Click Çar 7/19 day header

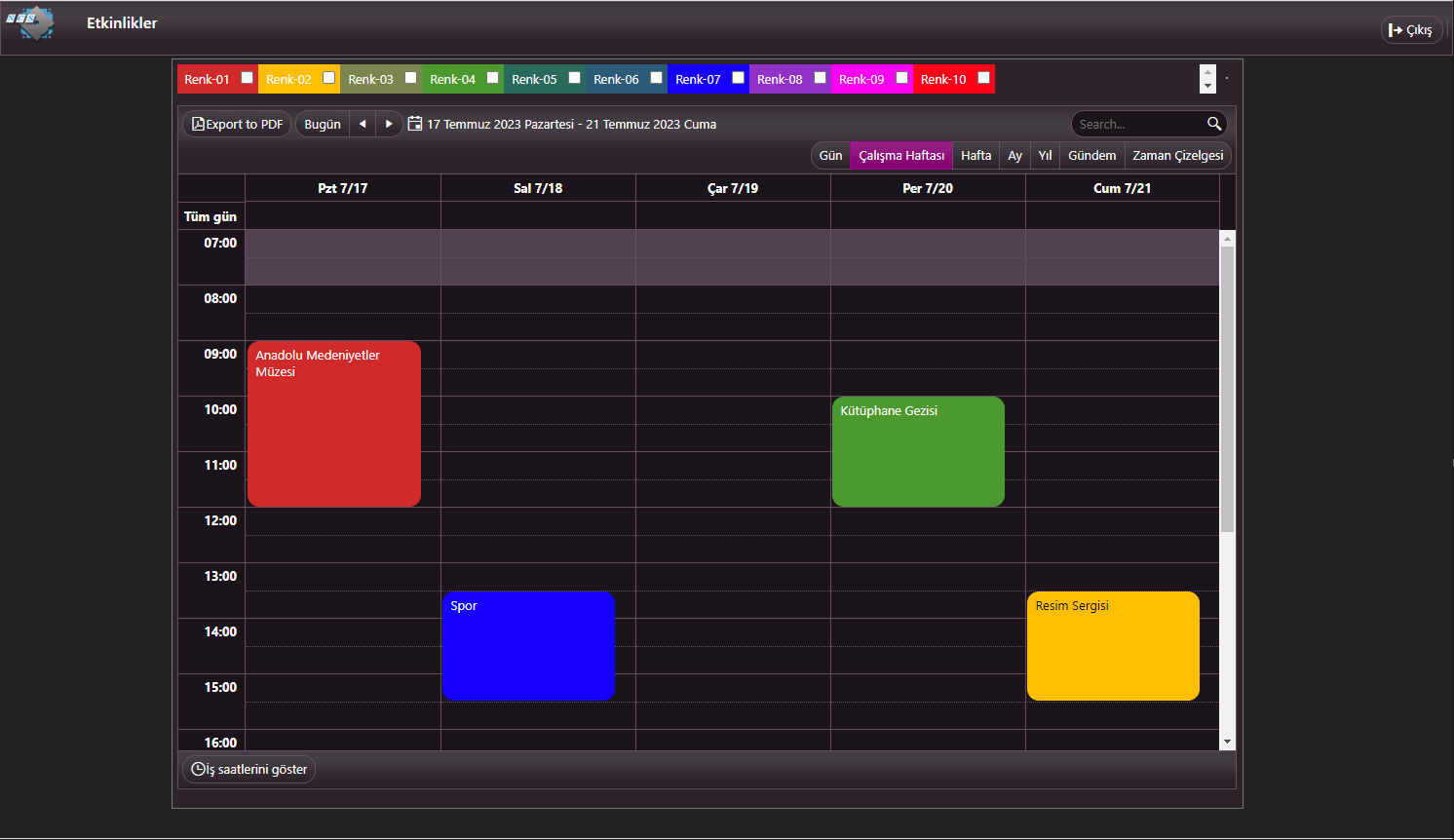click(x=733, y=188)
